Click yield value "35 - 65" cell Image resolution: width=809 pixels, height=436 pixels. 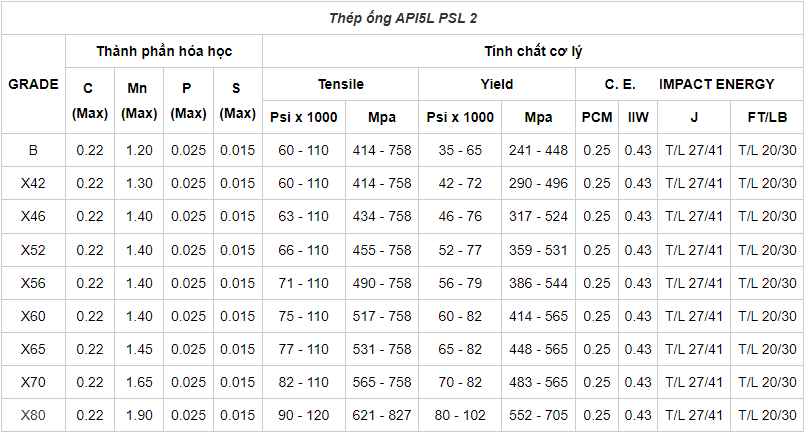point(460,150)
